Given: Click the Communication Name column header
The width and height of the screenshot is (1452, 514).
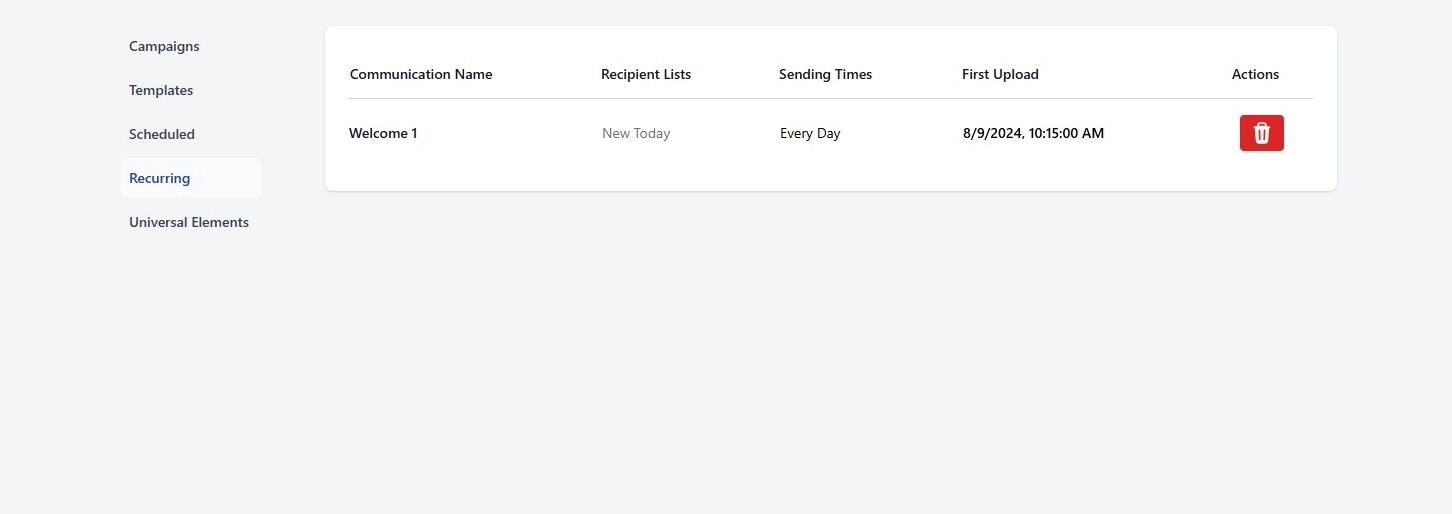Looking at the screenshot, I should tap(421, 74).
